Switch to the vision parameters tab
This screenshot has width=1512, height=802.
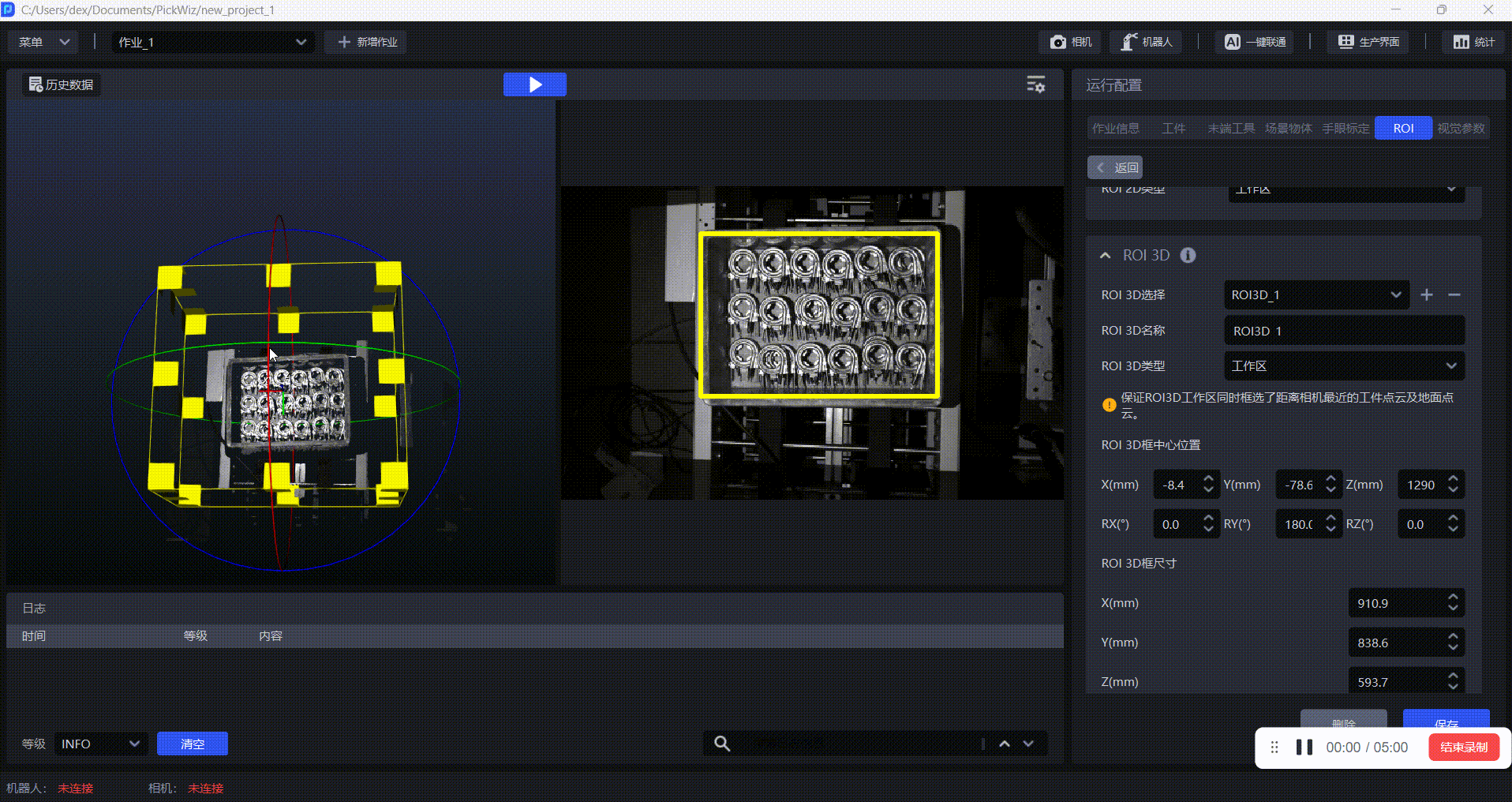(x=1461, y=128)
